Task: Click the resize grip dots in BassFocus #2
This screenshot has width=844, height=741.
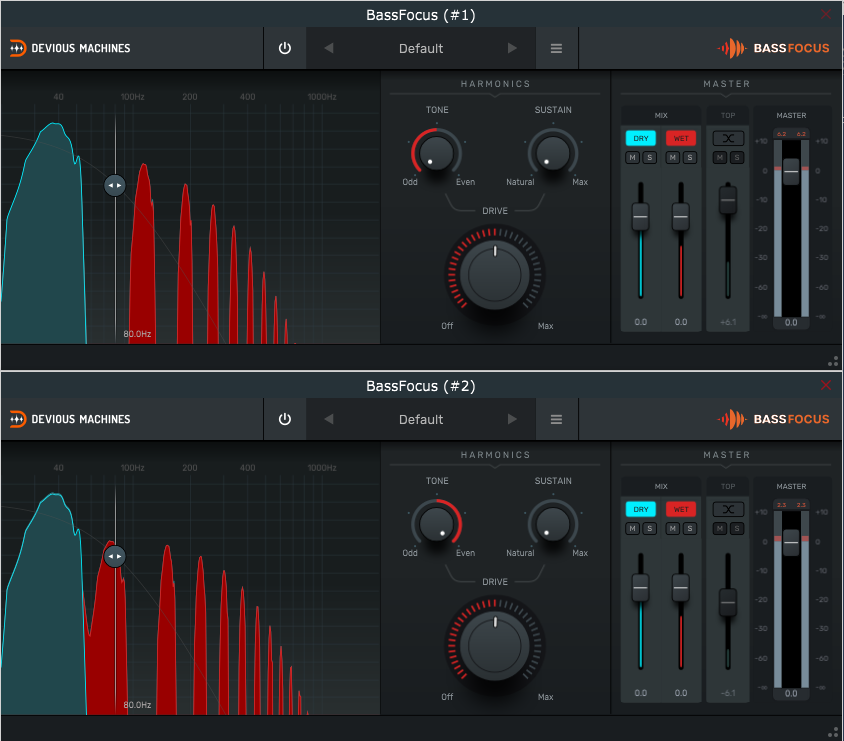Action: pos(833,732)
